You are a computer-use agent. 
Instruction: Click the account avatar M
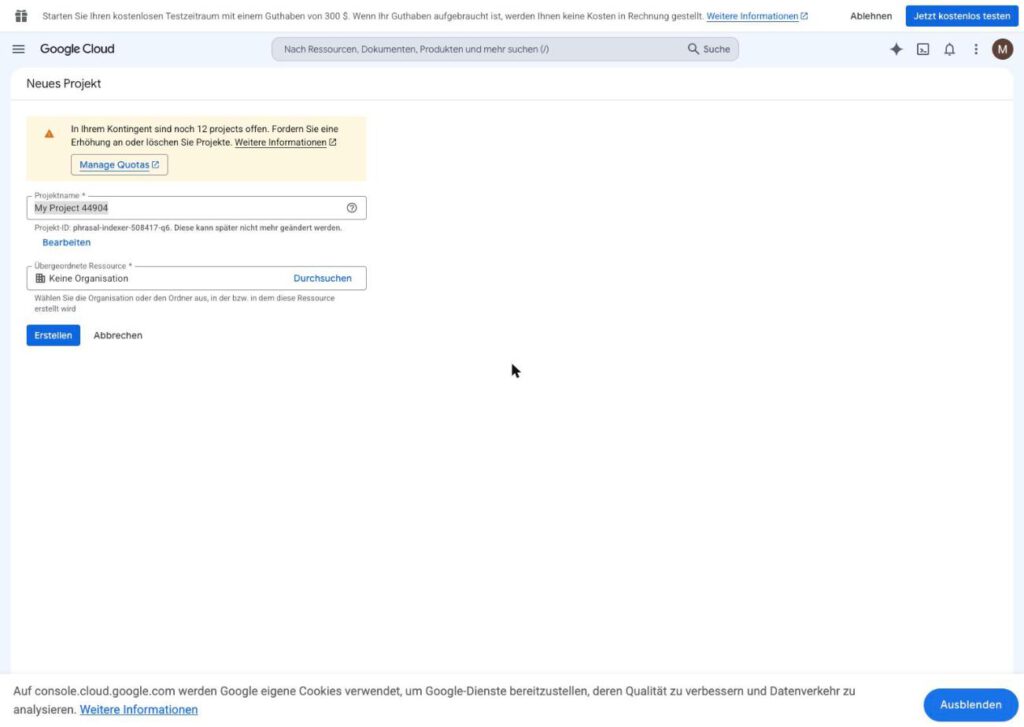[1002, 49]
